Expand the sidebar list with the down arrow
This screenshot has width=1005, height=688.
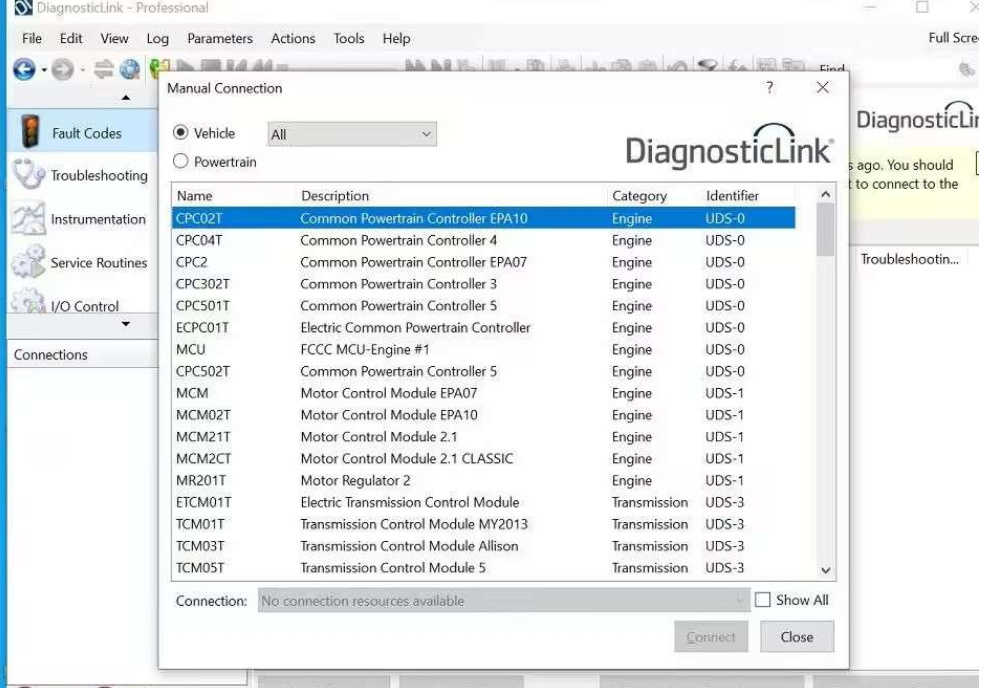(x=125, y=324)
